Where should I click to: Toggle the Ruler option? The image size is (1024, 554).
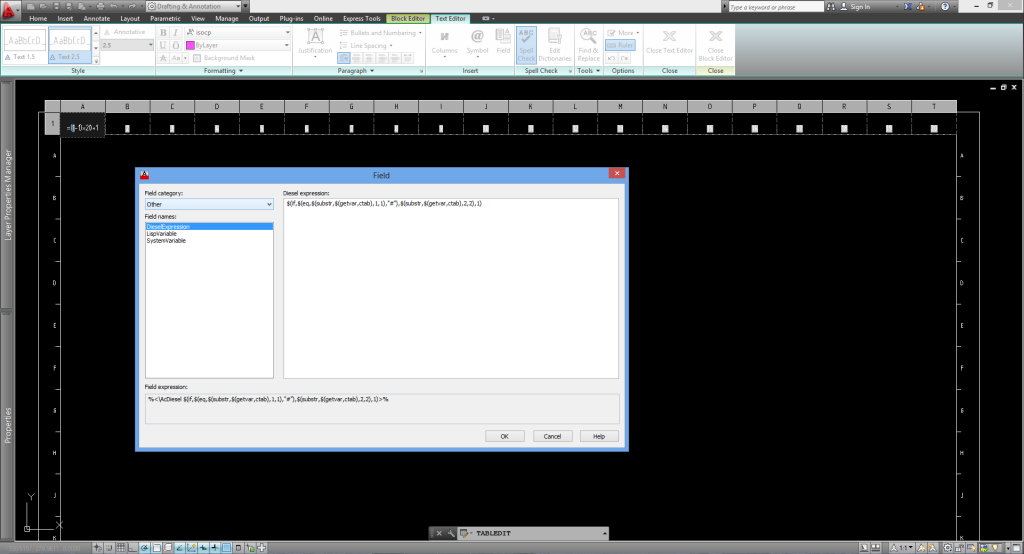point(620,45)
